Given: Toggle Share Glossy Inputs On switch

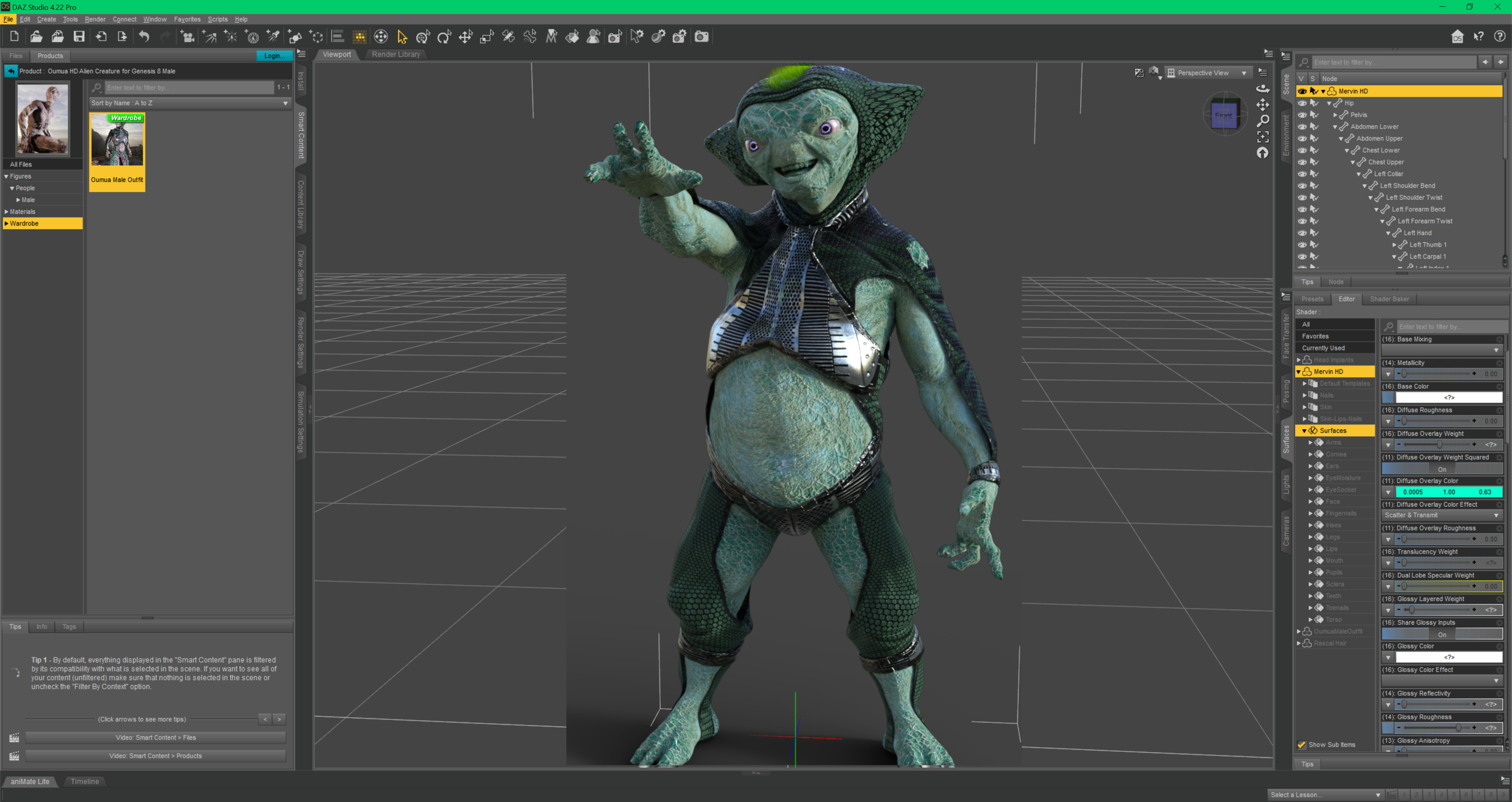Looking at the screenshot, I should 1442,634.
